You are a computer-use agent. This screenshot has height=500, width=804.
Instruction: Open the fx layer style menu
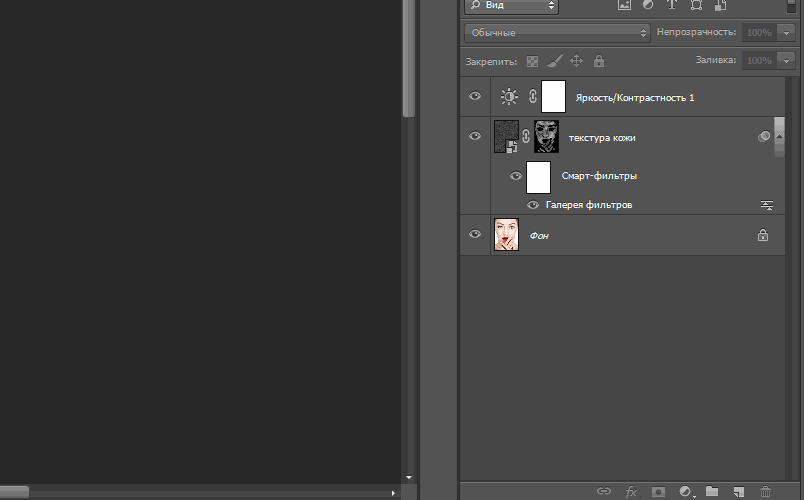pos(631,492)
